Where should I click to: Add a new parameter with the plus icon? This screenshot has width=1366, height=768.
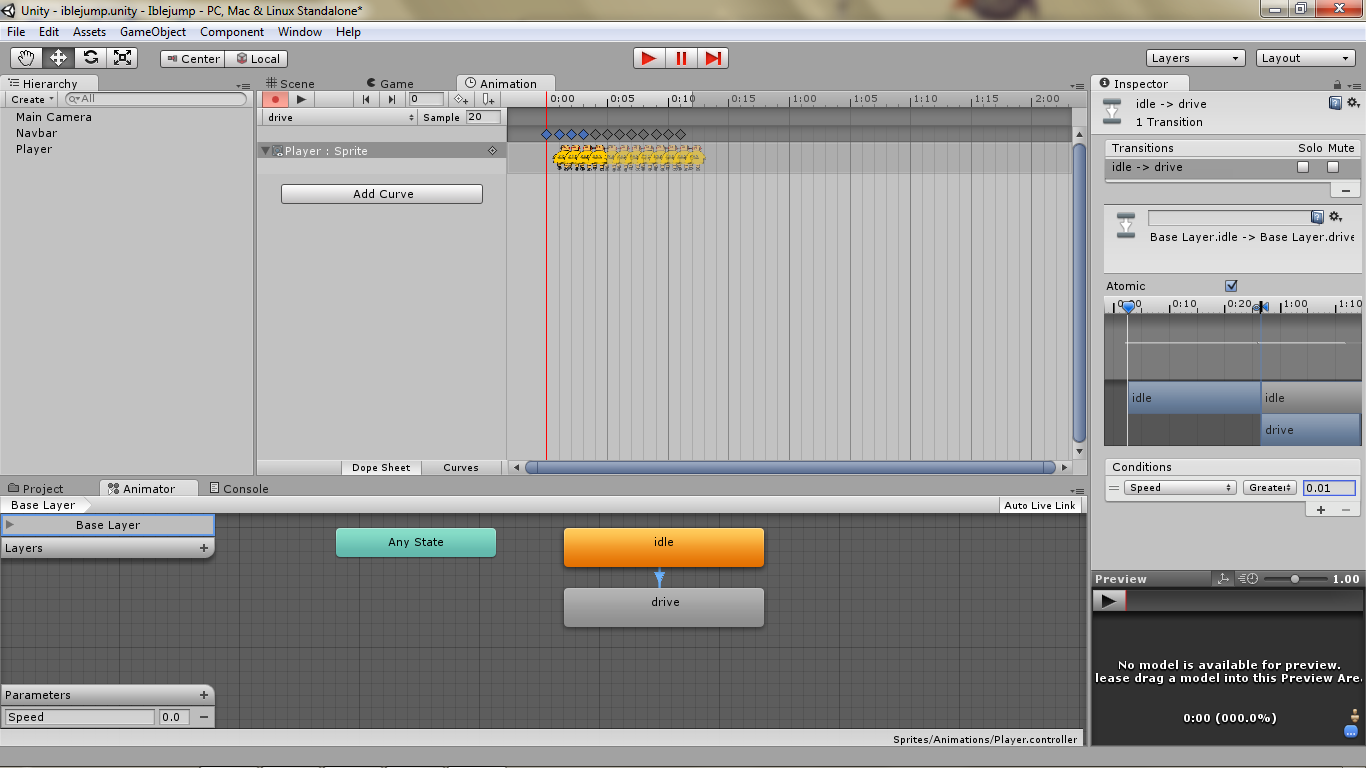[204, 695]
